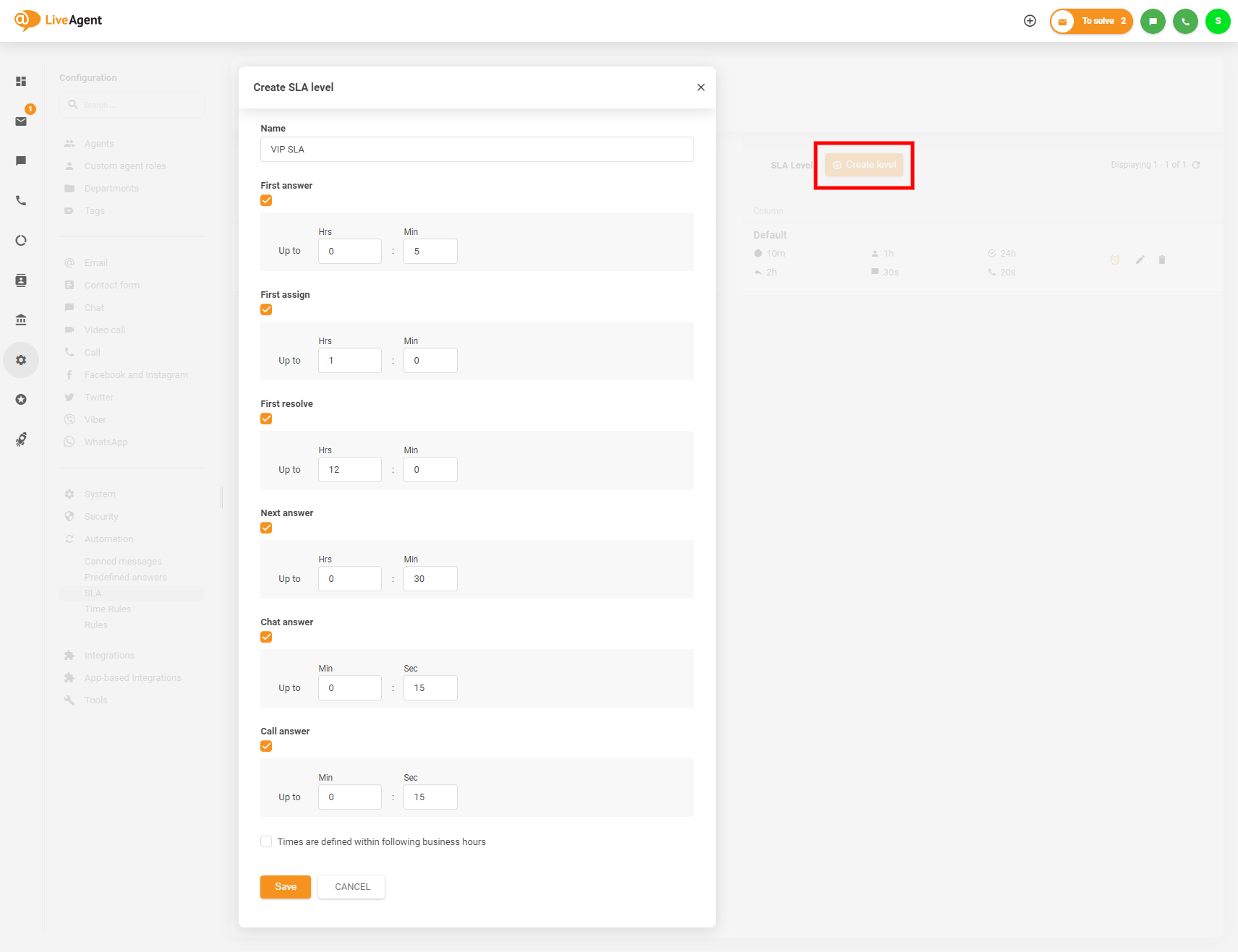
Task: Refresh the SLA levels list with the circular arrow
Action: click(1198, 164)
